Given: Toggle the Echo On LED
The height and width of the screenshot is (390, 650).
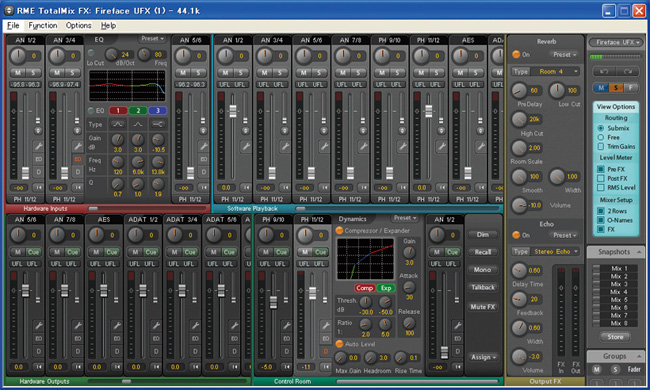Looking at the screenshot, I should click(516, 235).
